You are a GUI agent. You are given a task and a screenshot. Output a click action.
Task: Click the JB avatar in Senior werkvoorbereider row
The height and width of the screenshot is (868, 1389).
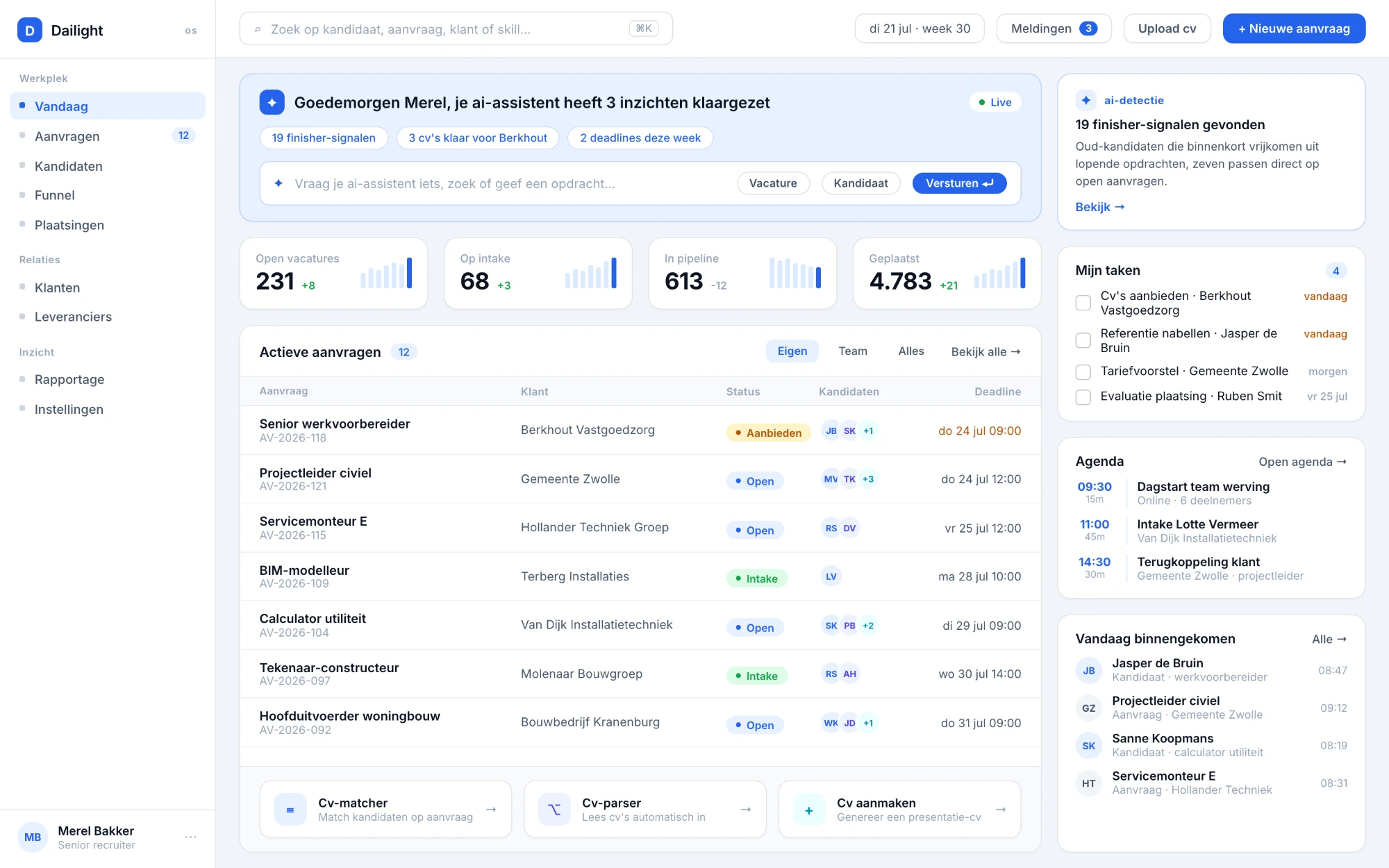[831, 431]
